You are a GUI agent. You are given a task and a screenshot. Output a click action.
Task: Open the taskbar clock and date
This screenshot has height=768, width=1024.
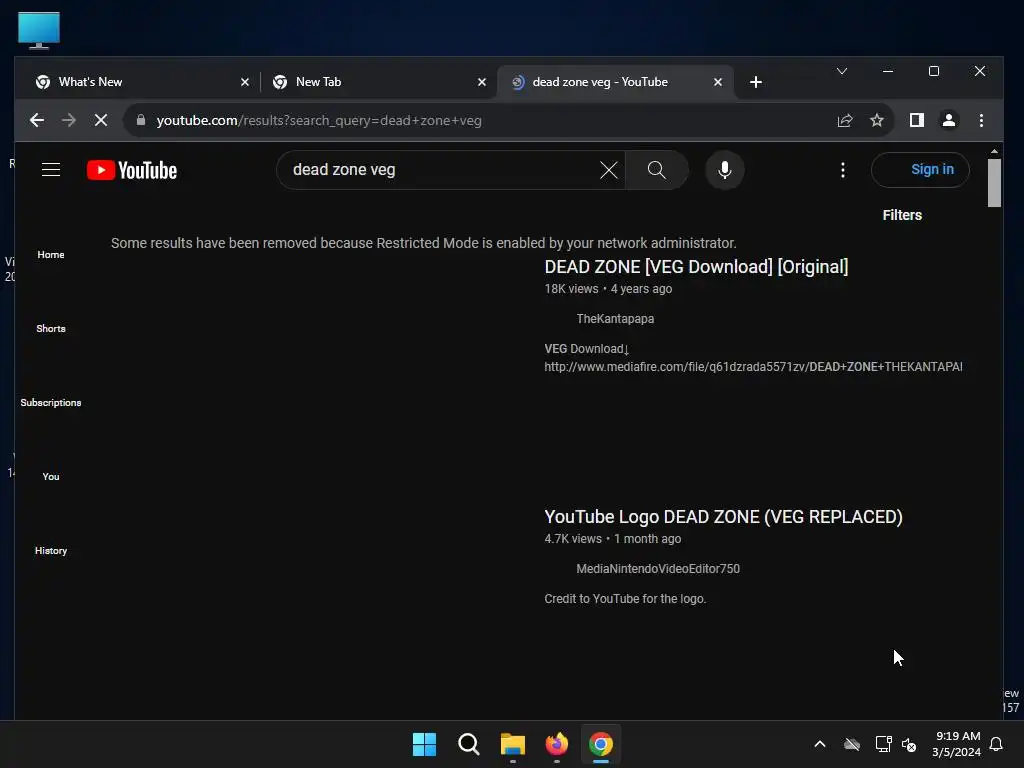click(x=957, y=744)
